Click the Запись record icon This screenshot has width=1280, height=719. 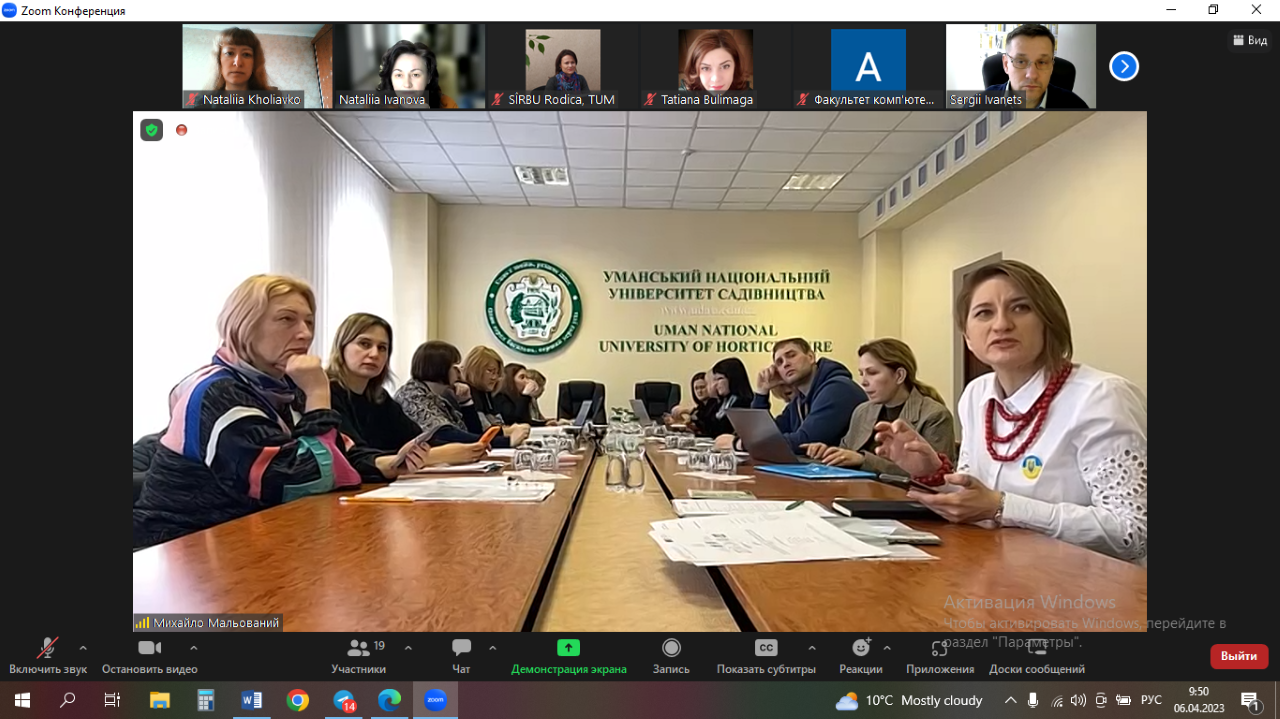tap(671, 648)
